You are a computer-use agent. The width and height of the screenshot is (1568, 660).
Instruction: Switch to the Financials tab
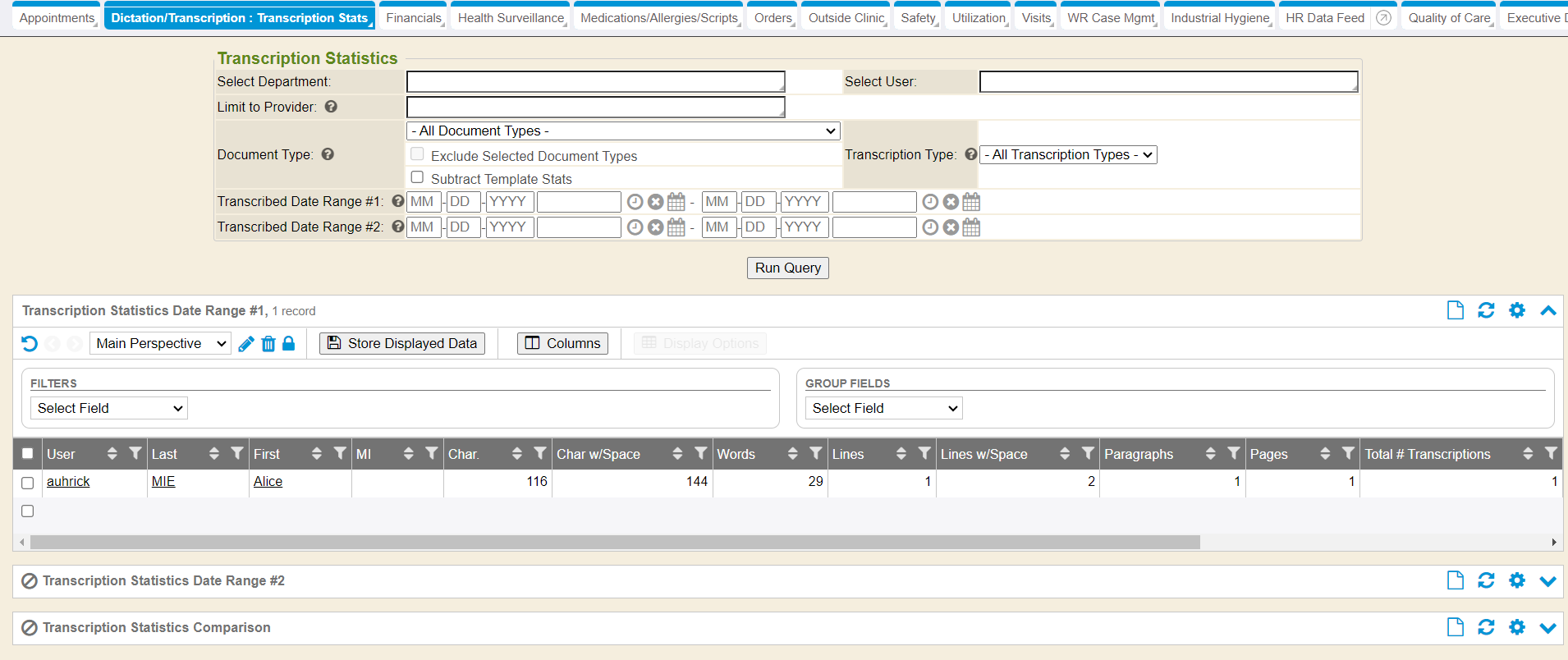point(413,18)
